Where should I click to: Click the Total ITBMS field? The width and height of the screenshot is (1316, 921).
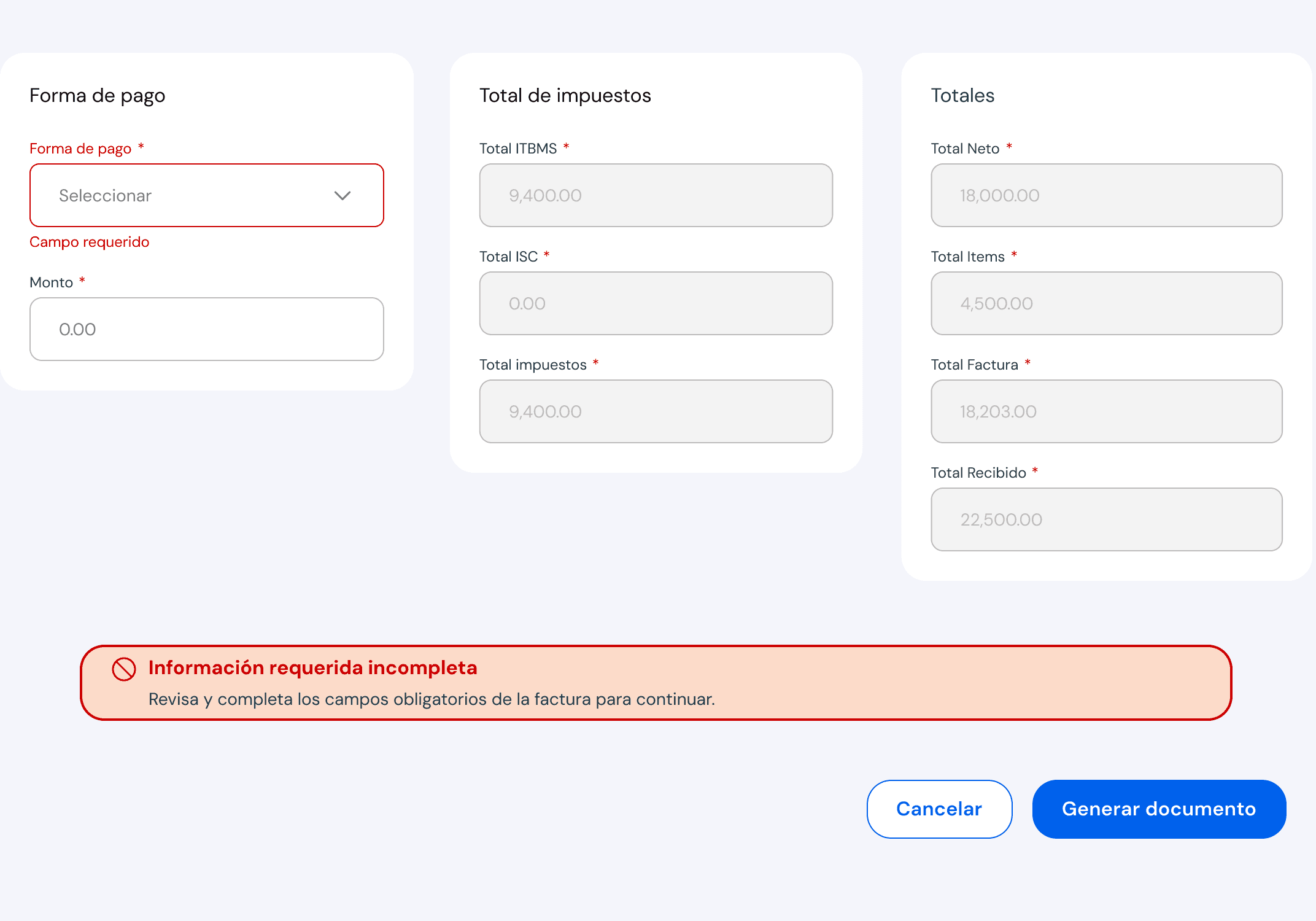656,195
